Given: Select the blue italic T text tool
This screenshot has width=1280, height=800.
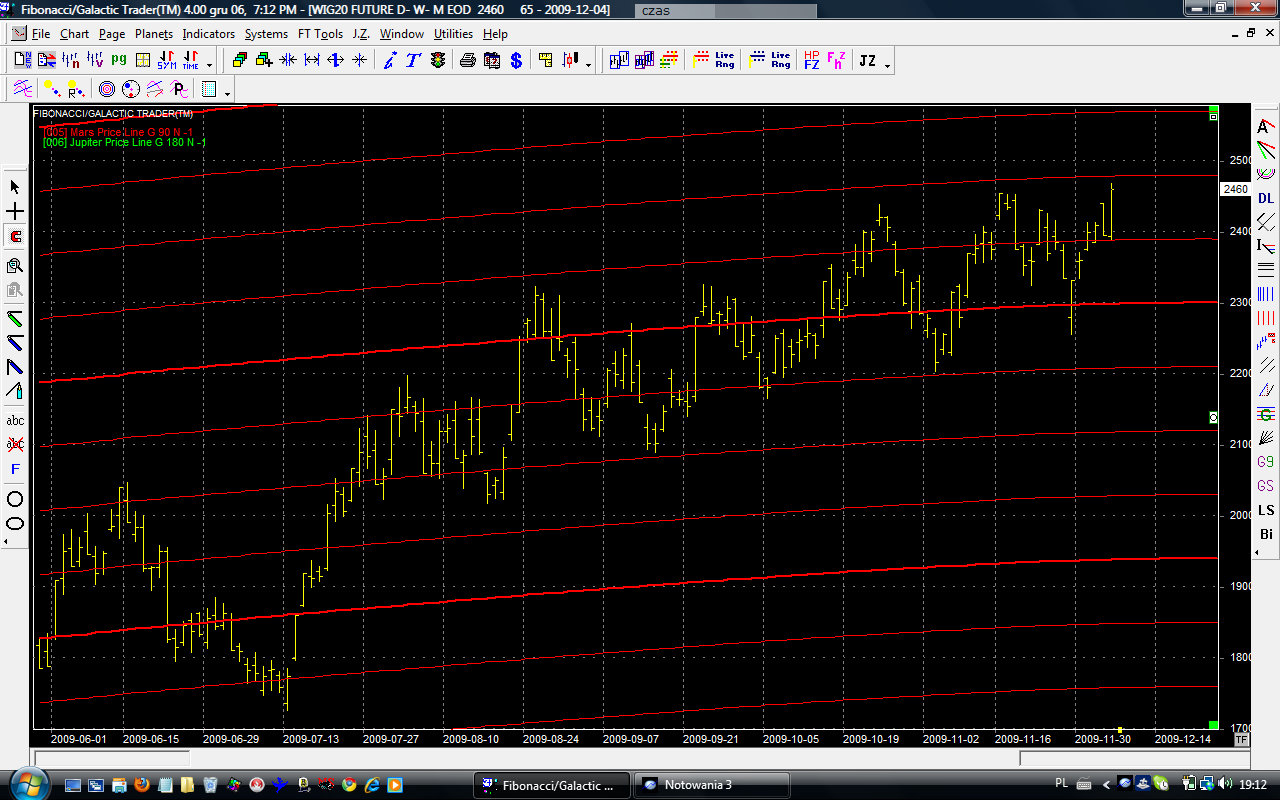Looking at the screenshot, I should (413, 61).
